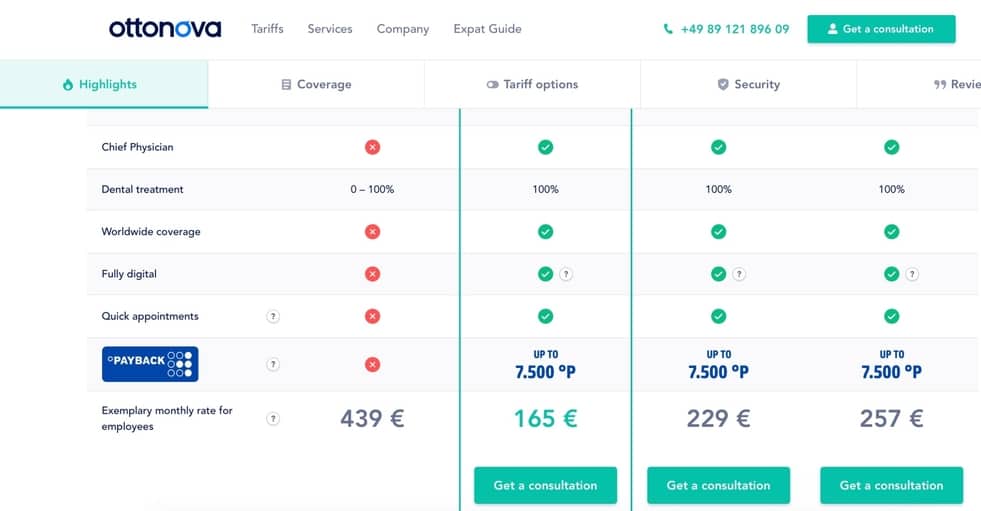981x511 pixels.
Task: Switch to the Tariff options tab
Action: pyautogui.click(x=532, y=85)
